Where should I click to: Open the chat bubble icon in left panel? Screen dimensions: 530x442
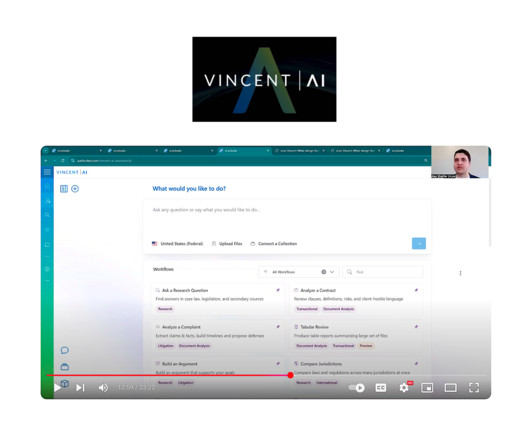pyautogui.click(x=65, y=350)
